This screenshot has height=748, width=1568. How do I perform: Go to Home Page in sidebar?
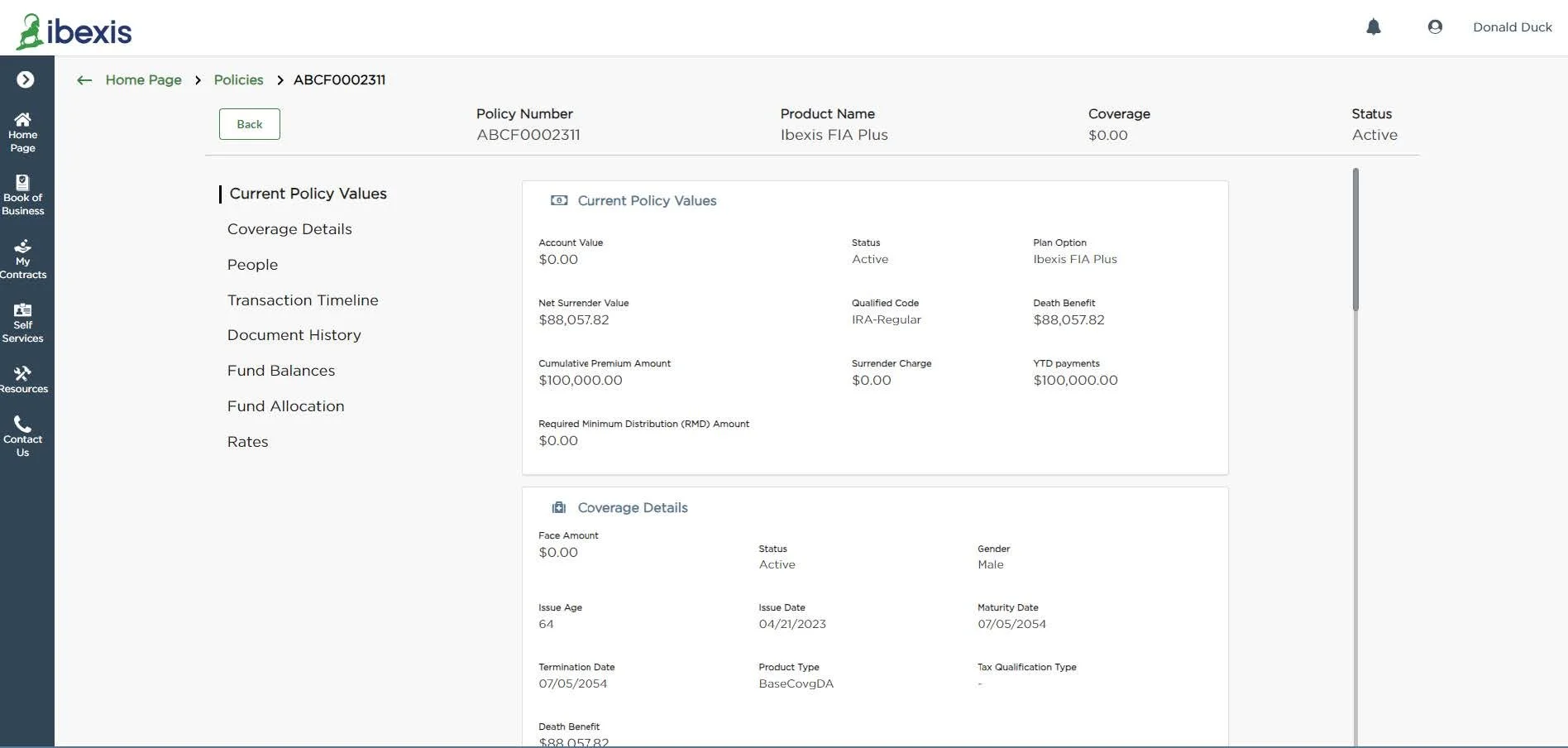click(x=23, y=132)
